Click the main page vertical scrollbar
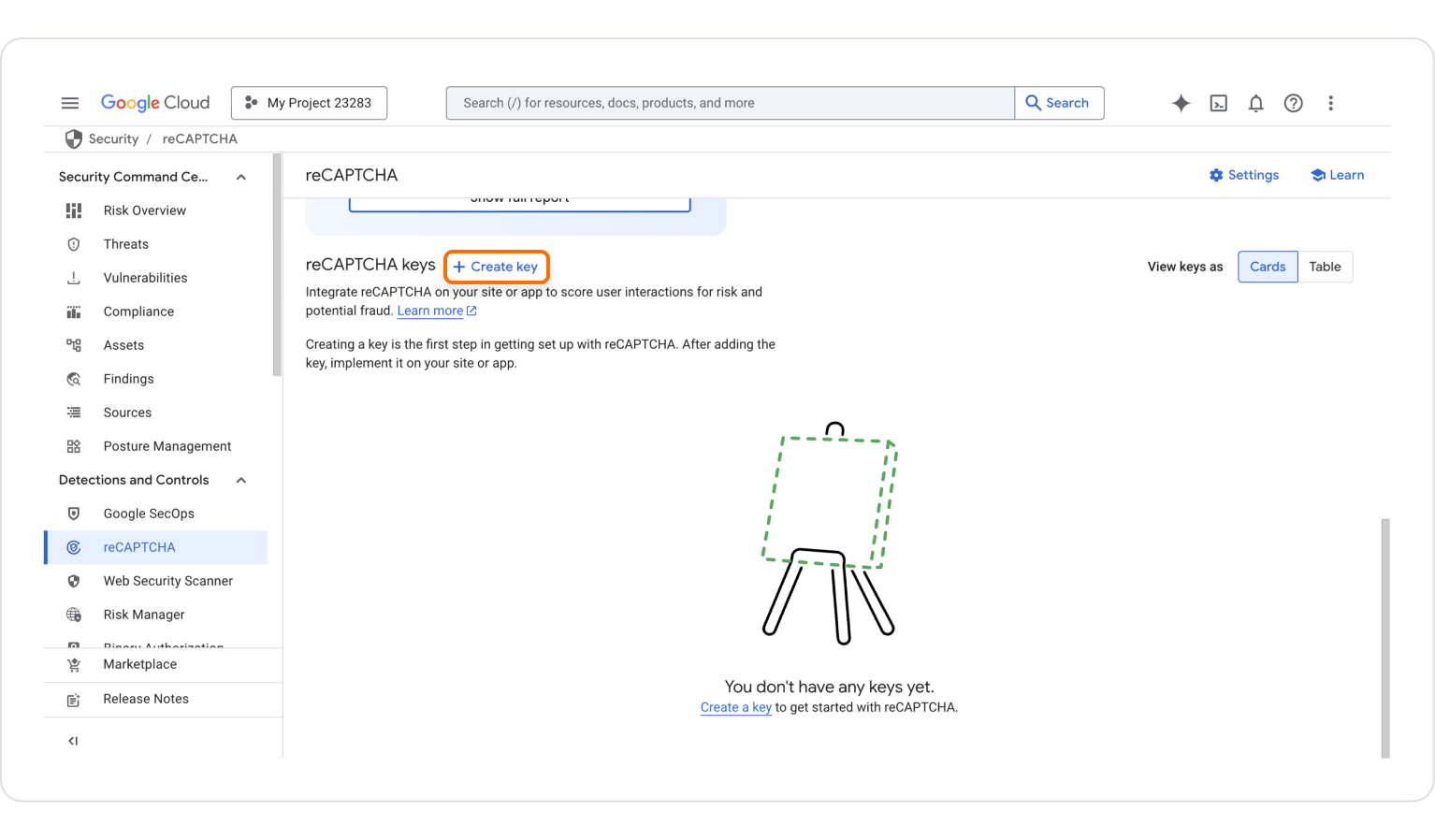This screenshot has width=1435, height=840. click(1385, 638)
